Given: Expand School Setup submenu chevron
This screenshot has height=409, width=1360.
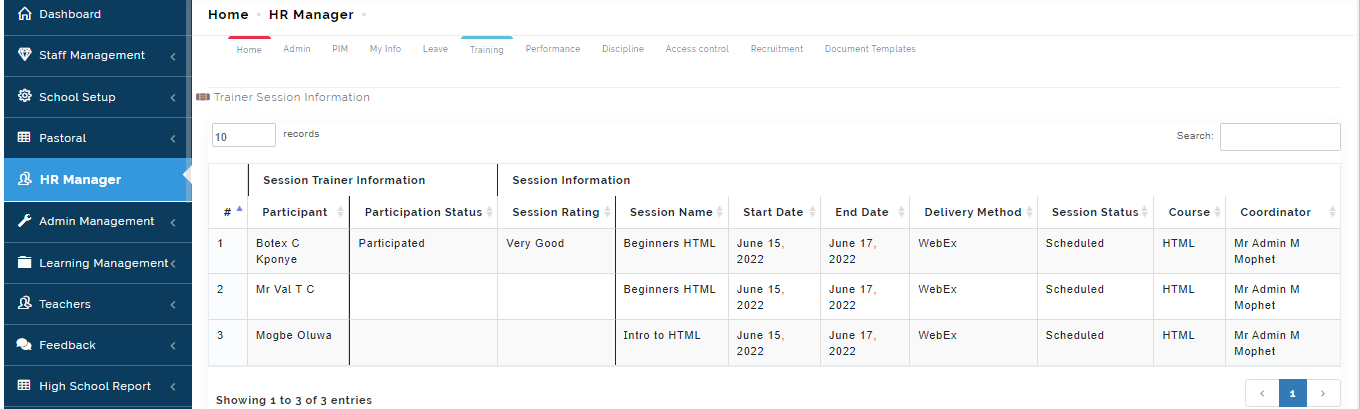Looking at the screenshot, I should [173, 98].
